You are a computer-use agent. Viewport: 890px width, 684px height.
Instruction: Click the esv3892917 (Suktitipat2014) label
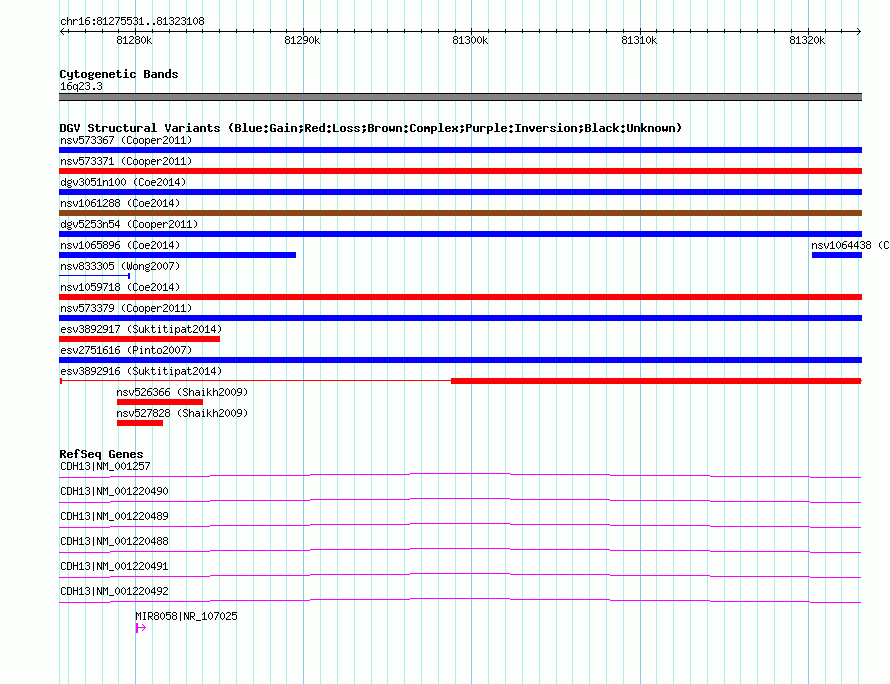[x=141, y=329]
